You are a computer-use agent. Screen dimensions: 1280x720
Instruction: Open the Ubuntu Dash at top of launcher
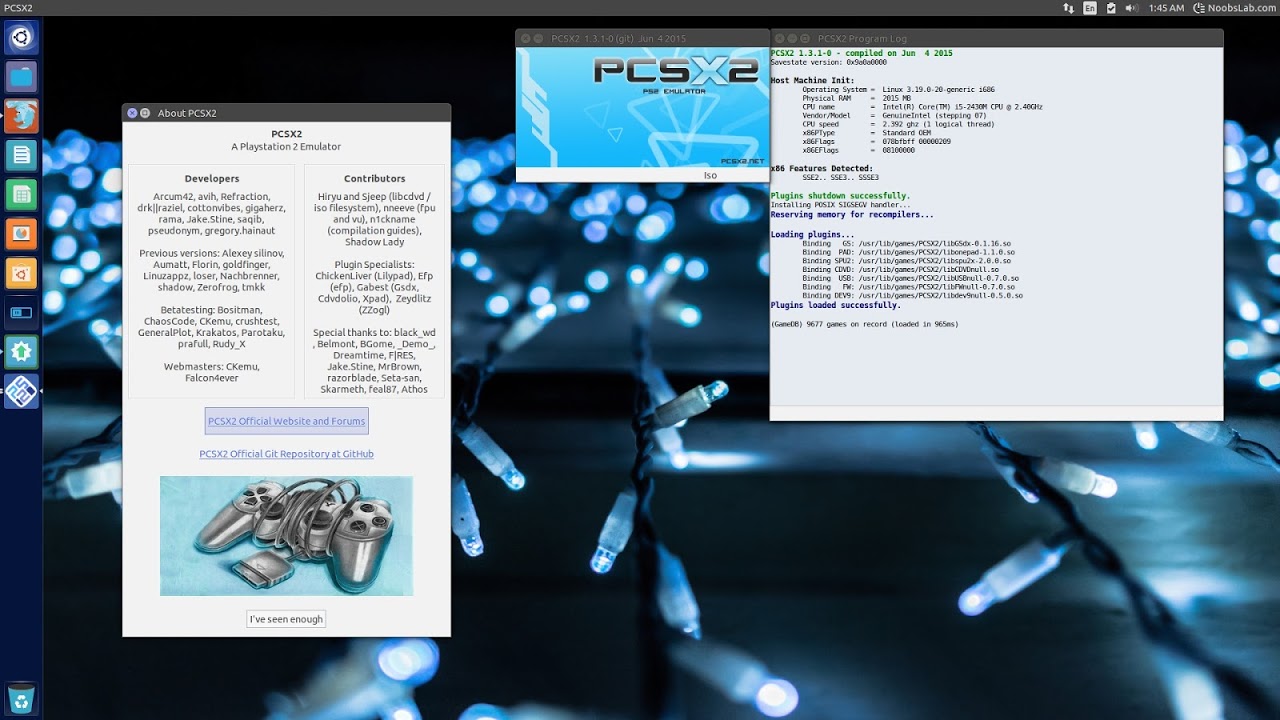[20, 37]
